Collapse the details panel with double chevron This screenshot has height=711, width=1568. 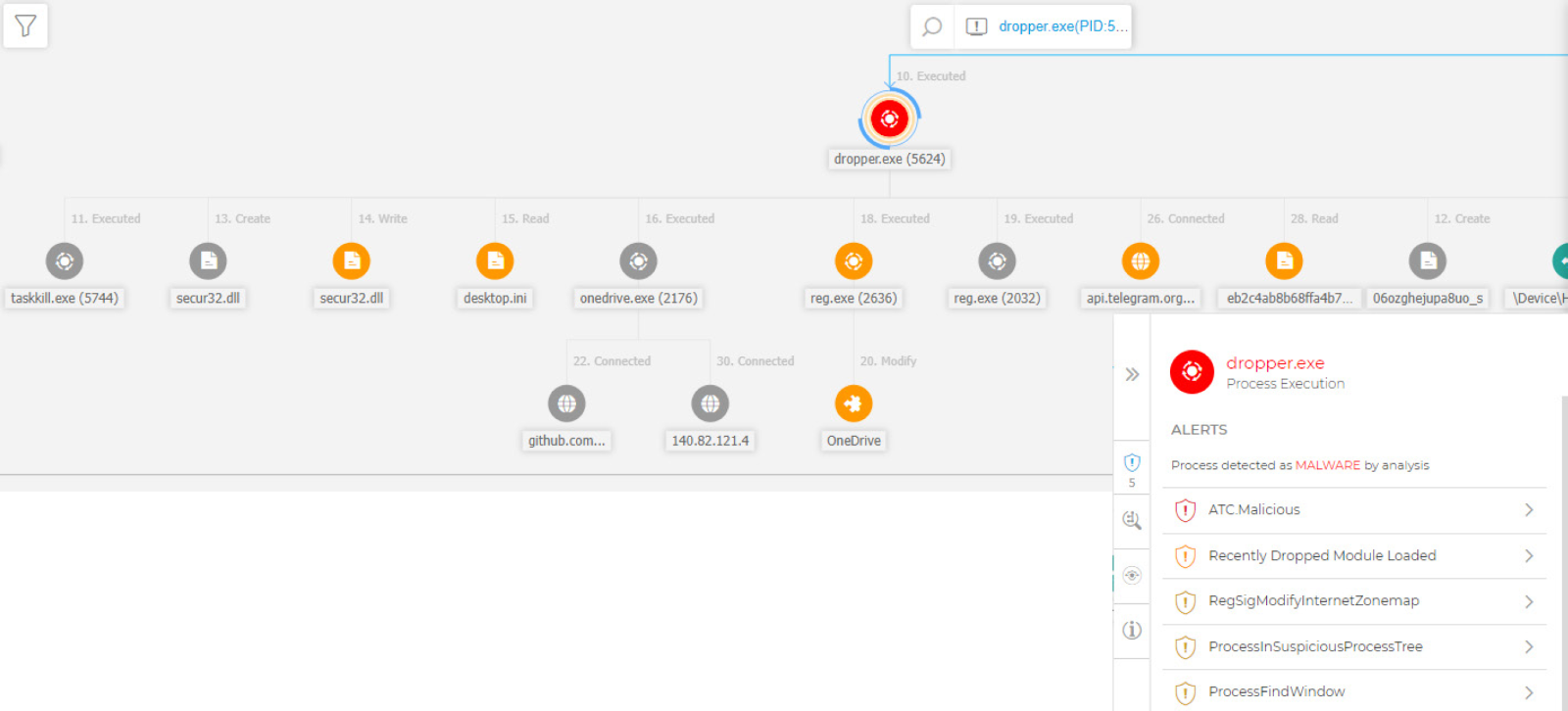pos(1132,374)
